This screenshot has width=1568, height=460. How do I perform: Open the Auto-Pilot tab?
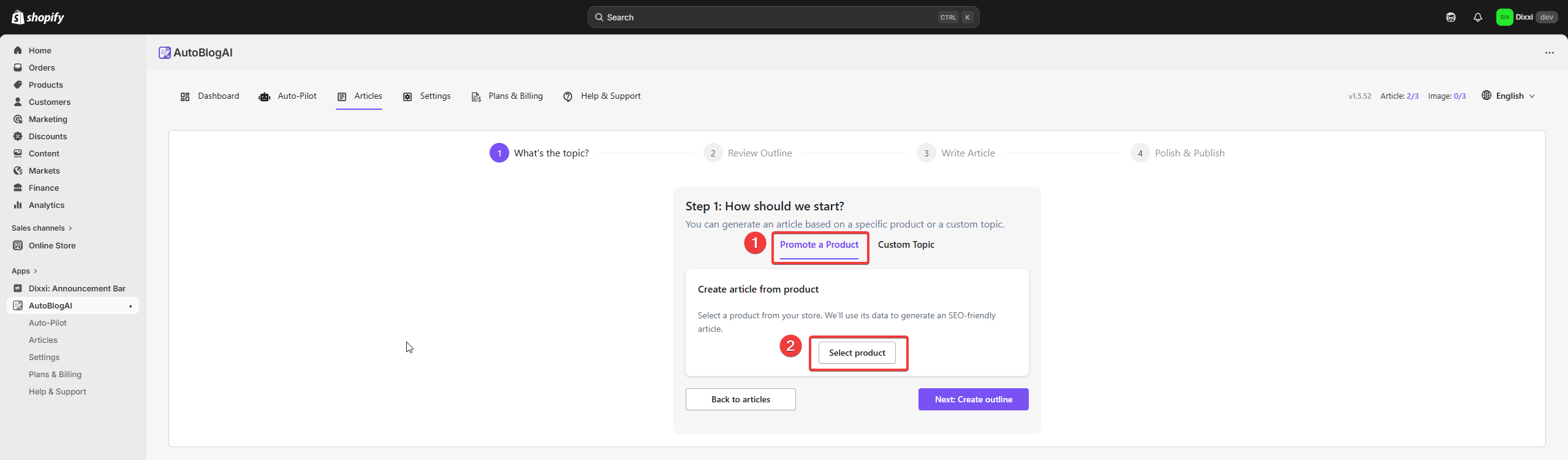click(x=288, y=96)
